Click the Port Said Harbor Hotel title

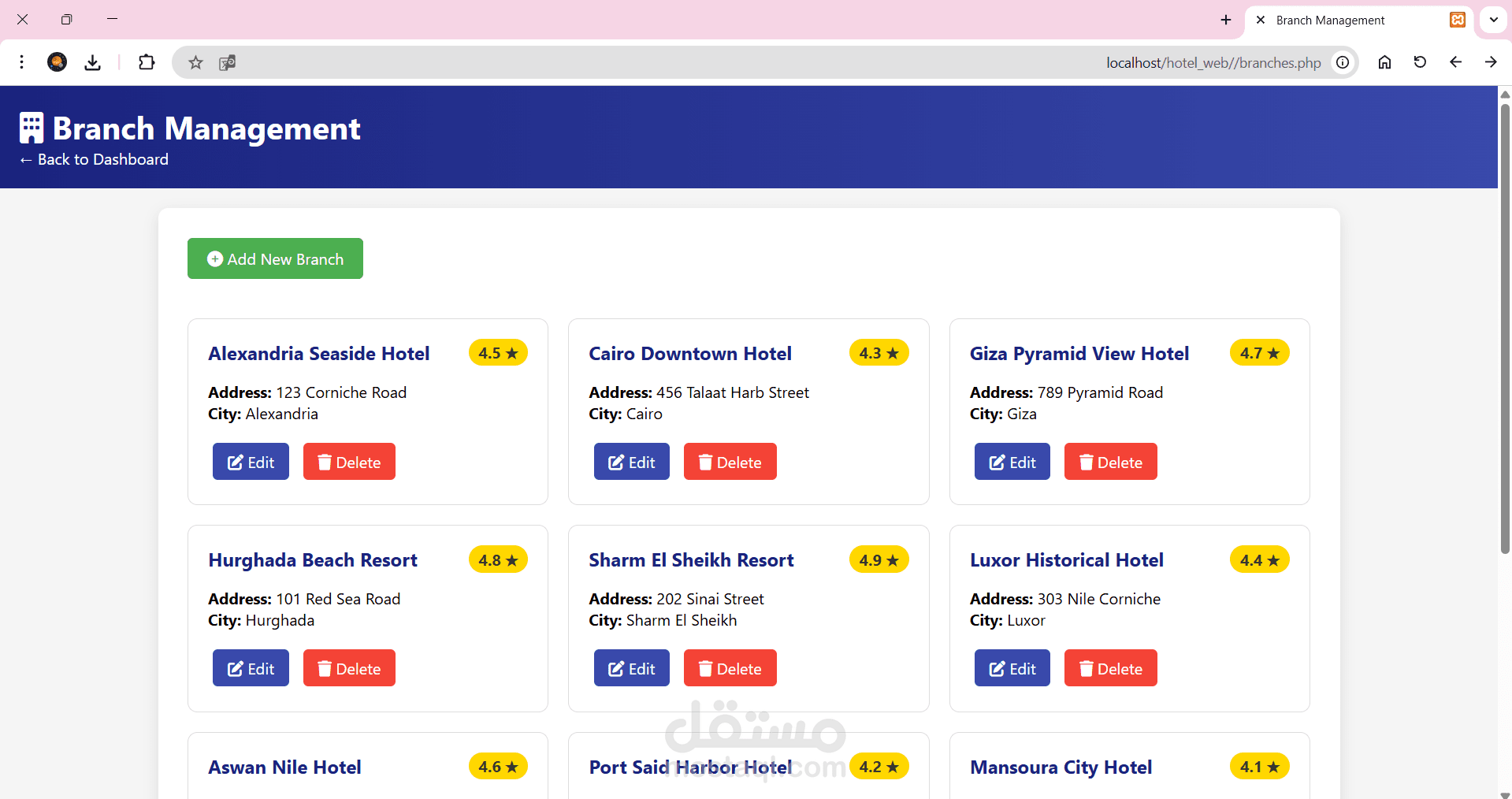pos(690,767)
